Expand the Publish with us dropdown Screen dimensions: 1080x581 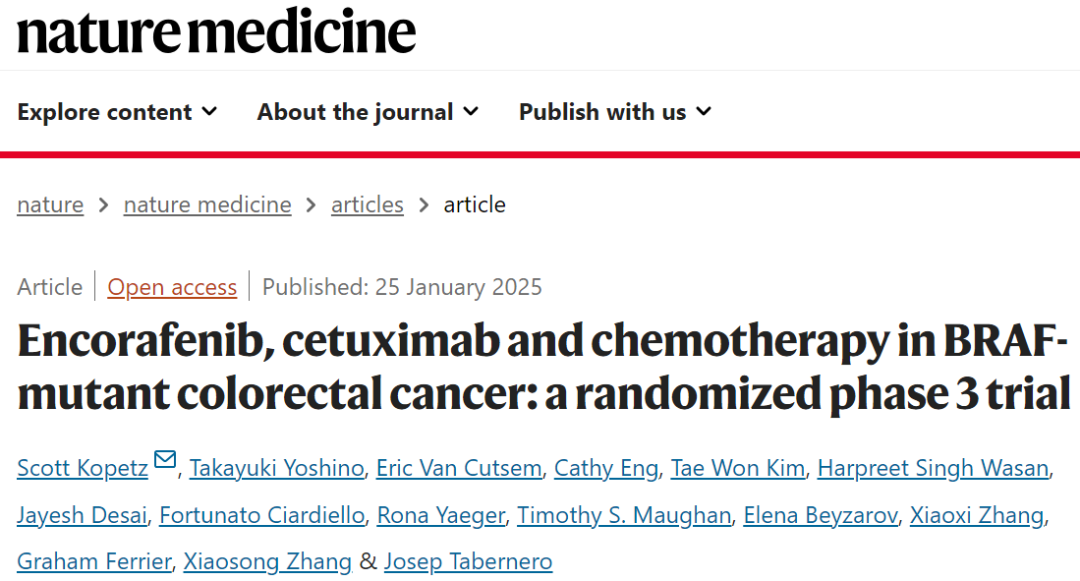(615, 112)
